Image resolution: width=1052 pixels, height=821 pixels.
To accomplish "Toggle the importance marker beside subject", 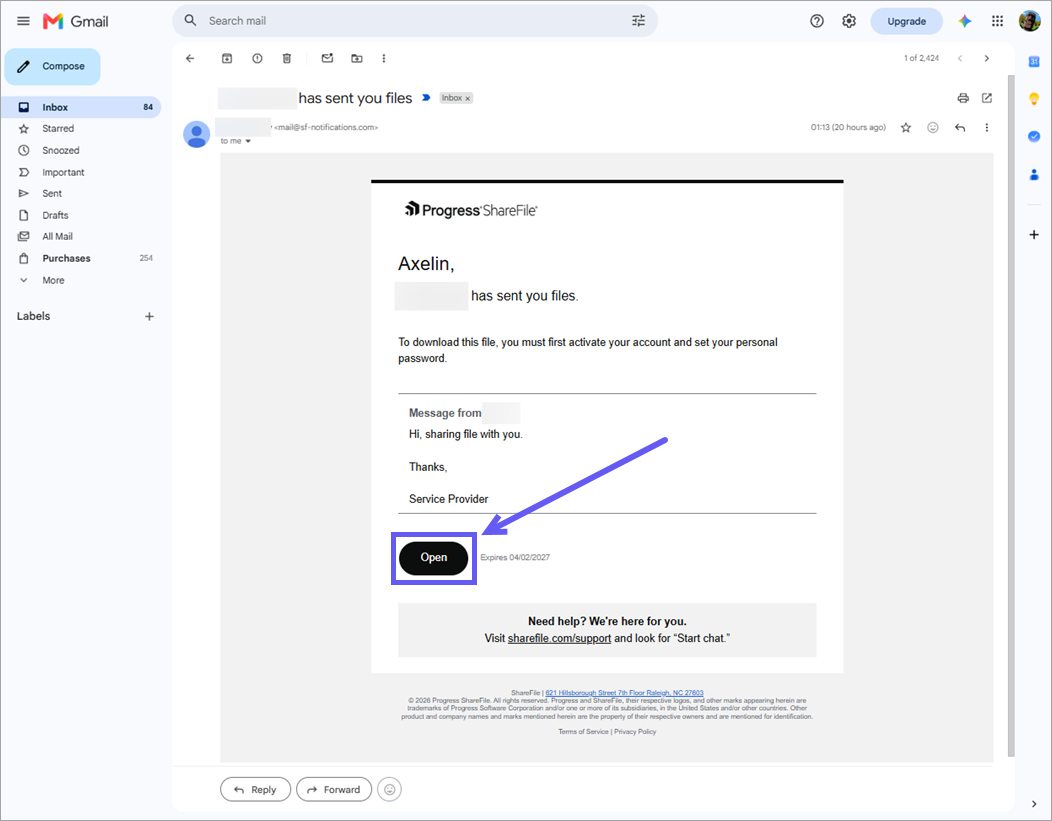I will (x=426, y=98).
